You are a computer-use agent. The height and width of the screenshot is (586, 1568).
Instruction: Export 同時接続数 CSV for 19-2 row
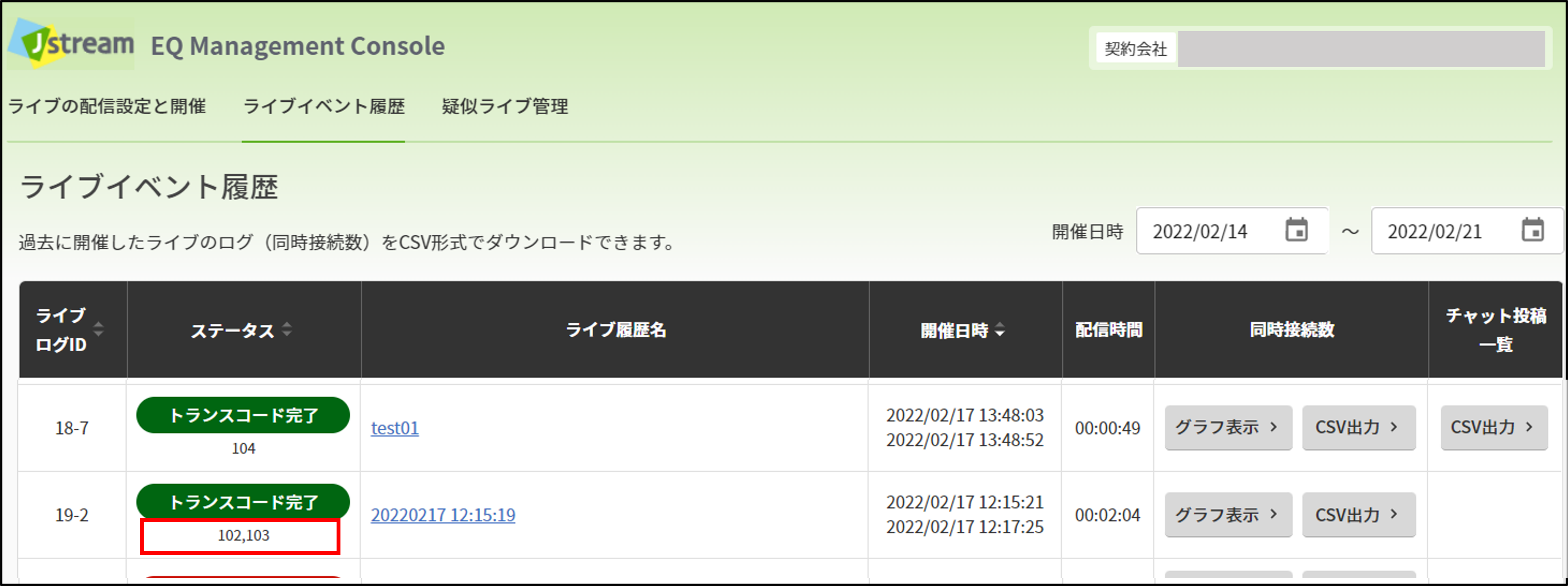pos(1359,515)
